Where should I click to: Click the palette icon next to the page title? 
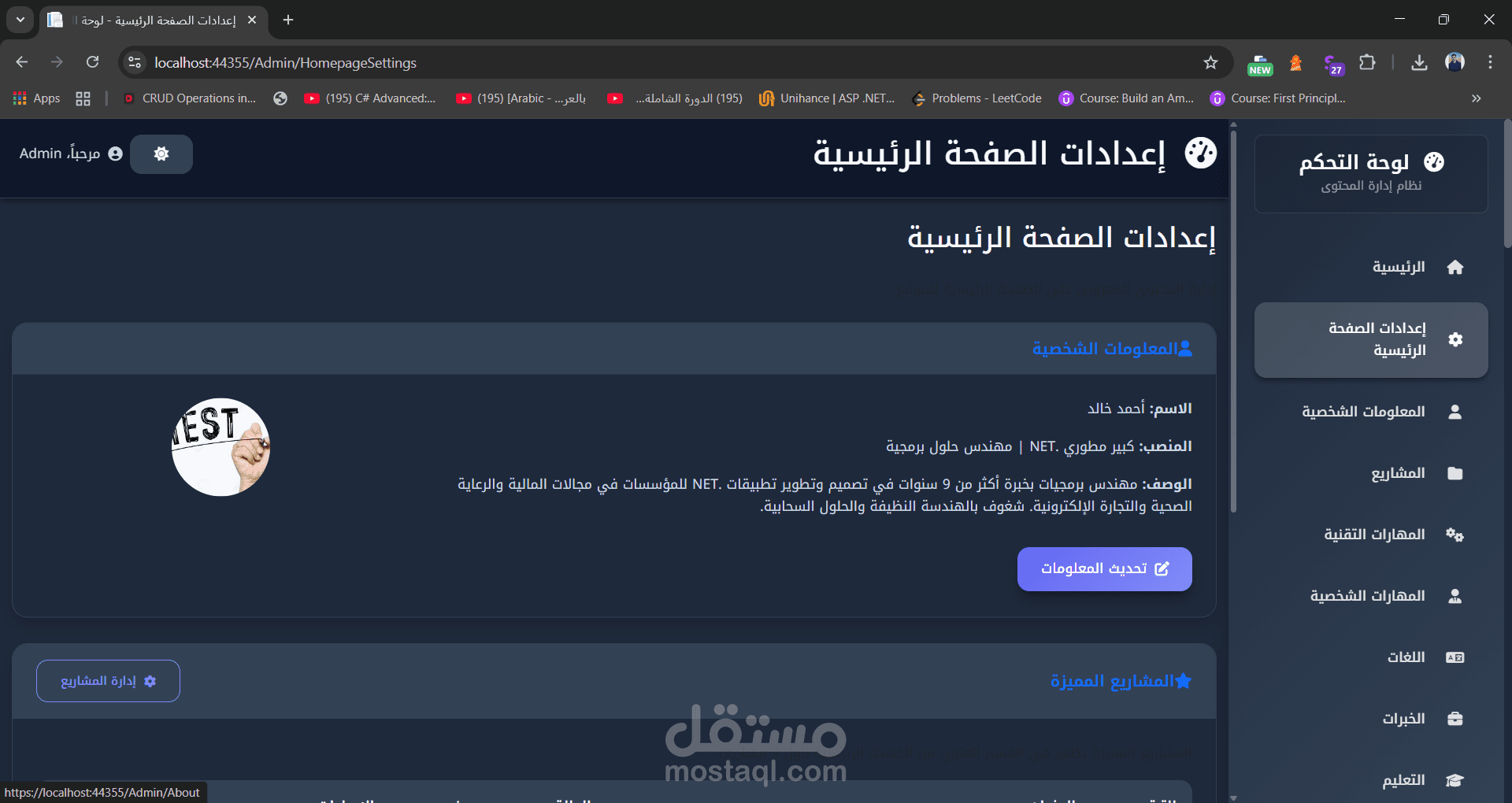(1201, 153)
